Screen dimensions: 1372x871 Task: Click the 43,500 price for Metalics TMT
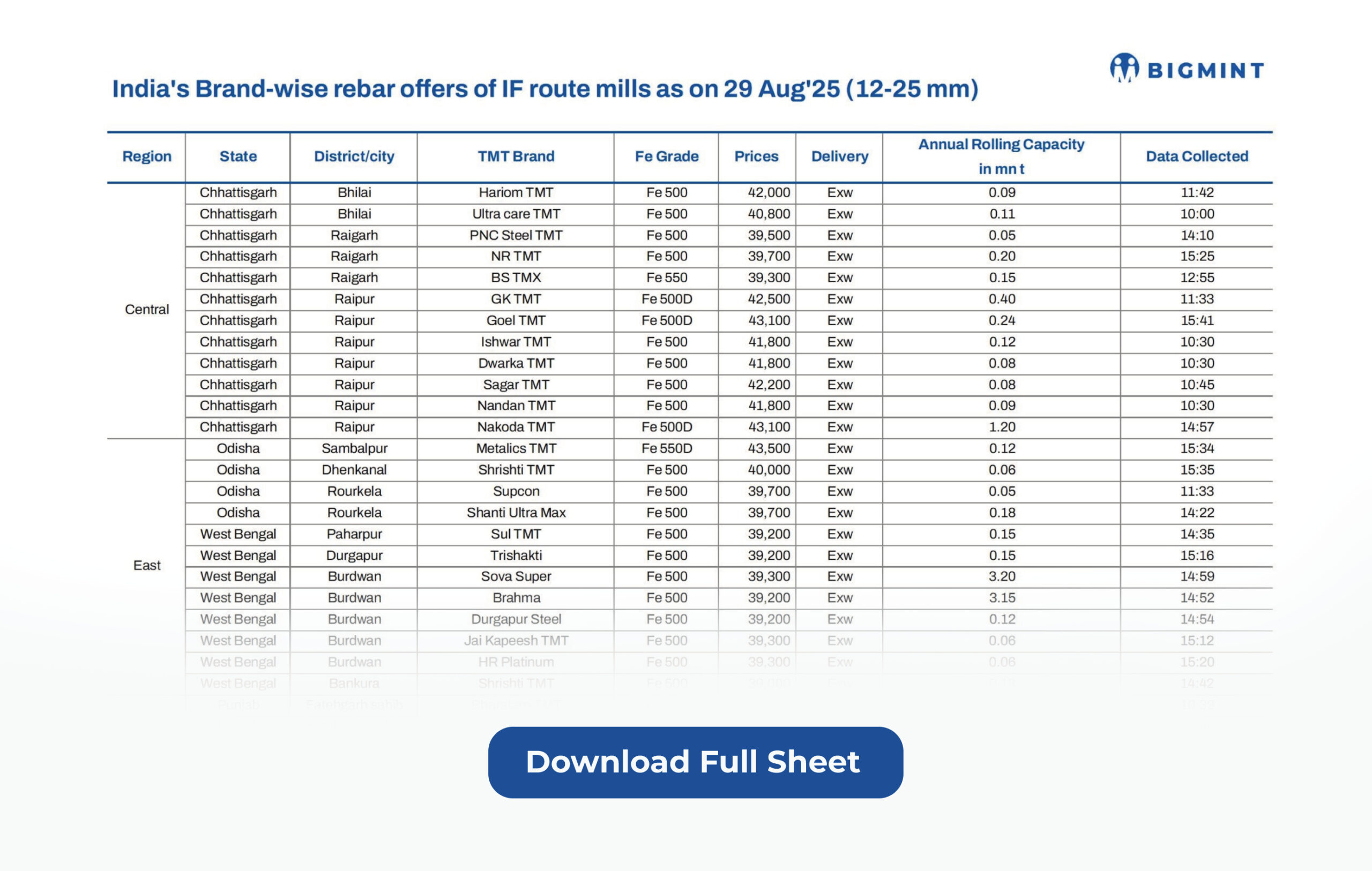point(768,449)
